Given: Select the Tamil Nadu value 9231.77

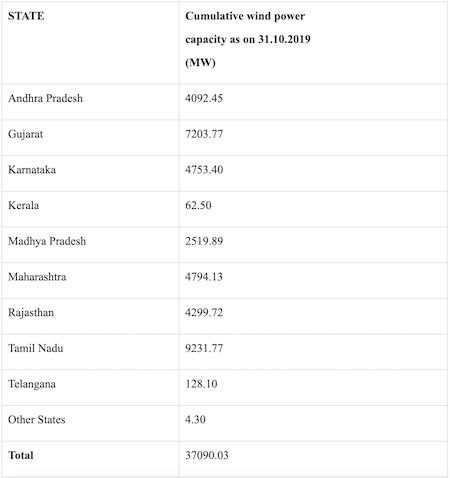Looking at the screenshot, I should pos(204,348).
